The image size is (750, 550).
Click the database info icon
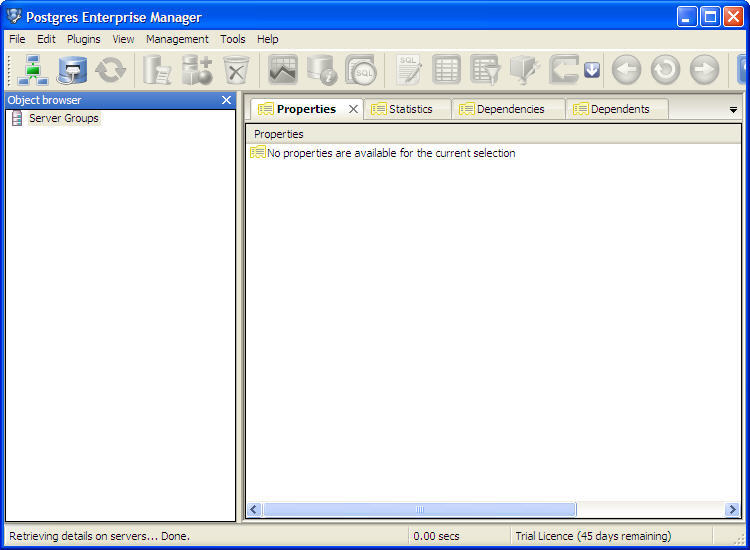(322, 70)
